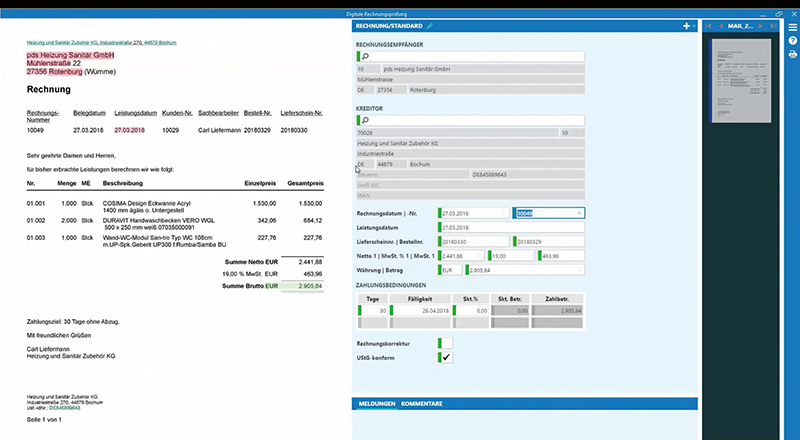The width and height of the screenshot is (800, 440).
Task: Open the Betrag field dropdown arrow
Action: (x=580, y=270)
